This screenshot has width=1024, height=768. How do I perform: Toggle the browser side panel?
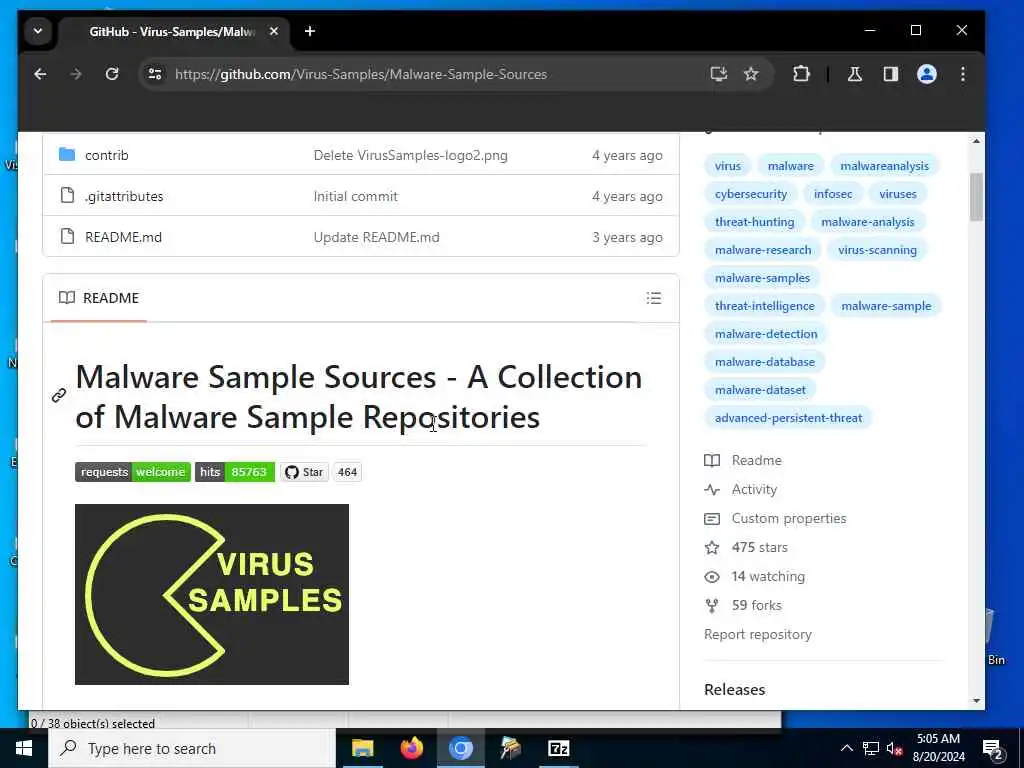coord(891,74)
